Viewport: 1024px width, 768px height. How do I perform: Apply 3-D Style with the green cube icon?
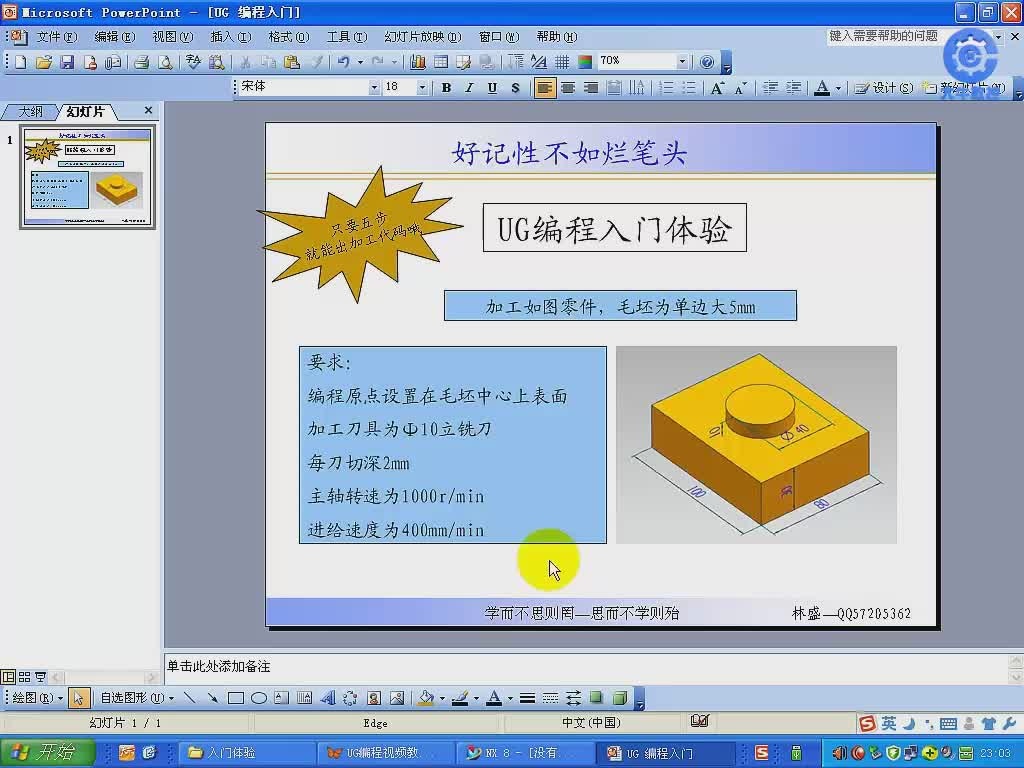[620, 697]
